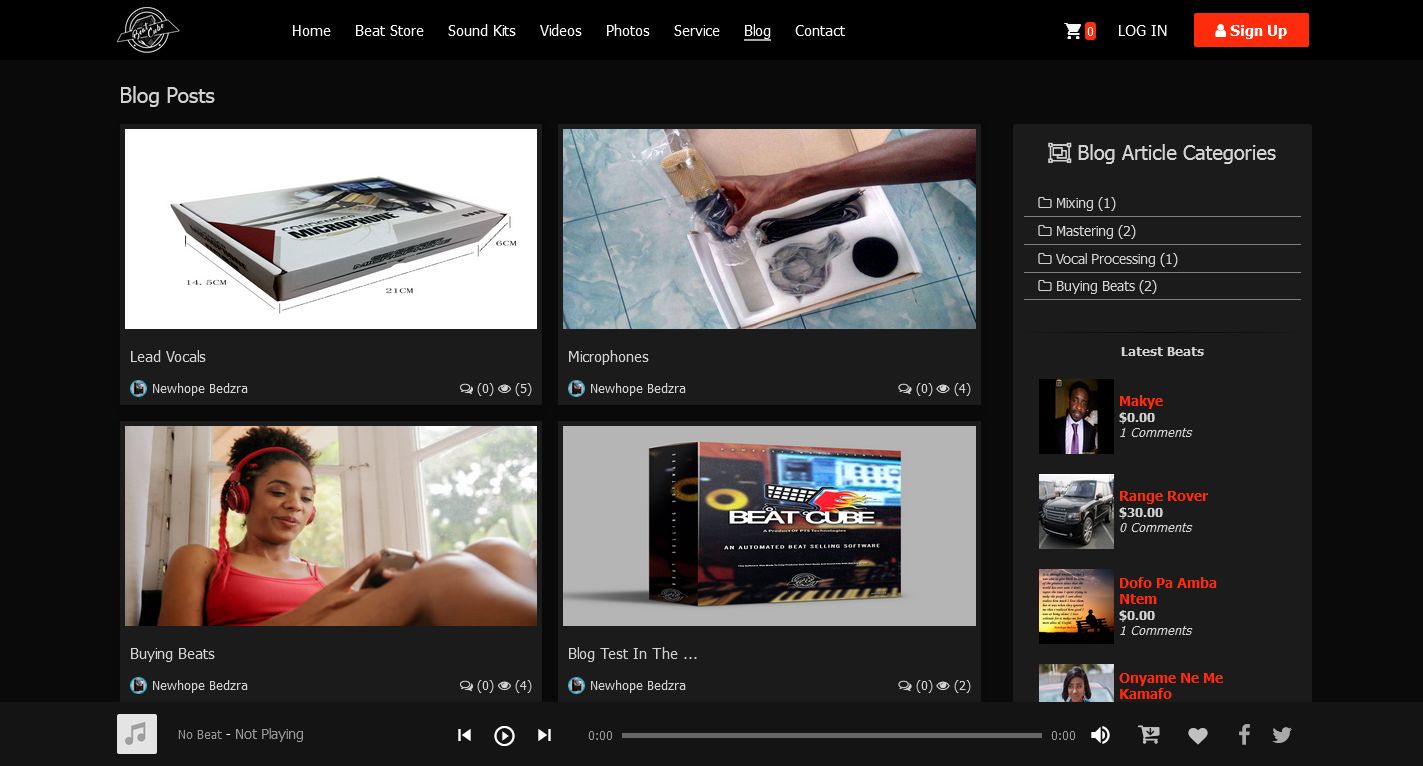The width and height of the screenshot is (1423, 766).
Task: Add current beat to cart from player
Action: [1149, 735]
